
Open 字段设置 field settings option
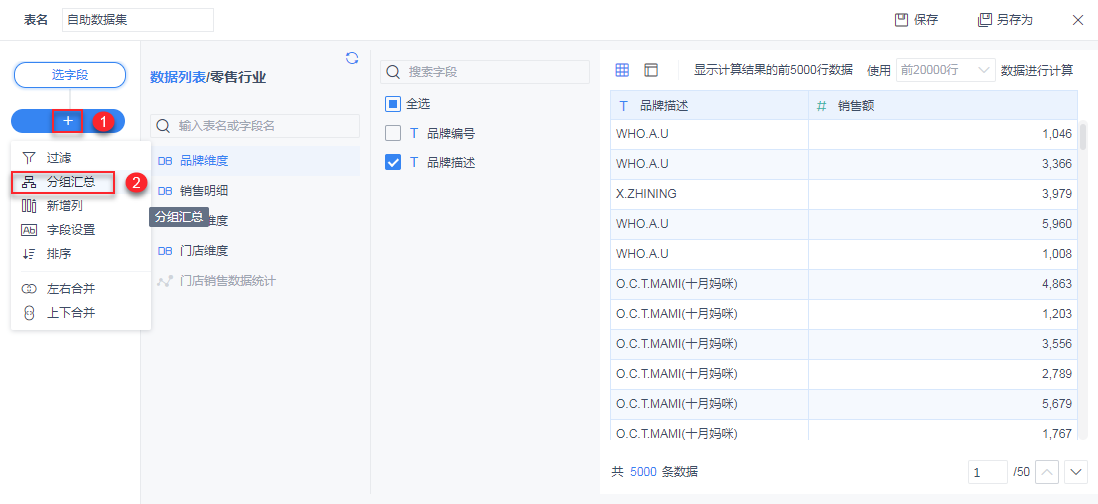(70, 230)
